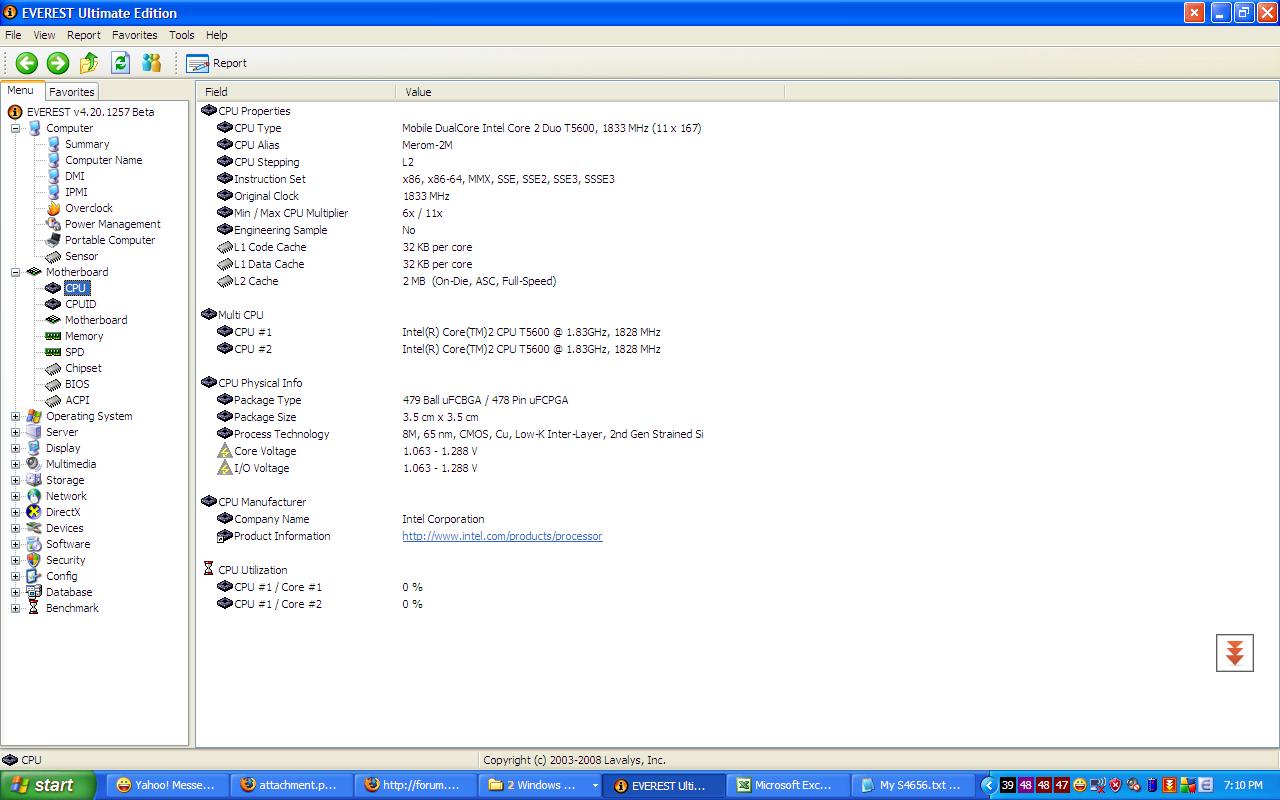Open the 2 Windows Explorer taskbar group

[x=541, y=785]
